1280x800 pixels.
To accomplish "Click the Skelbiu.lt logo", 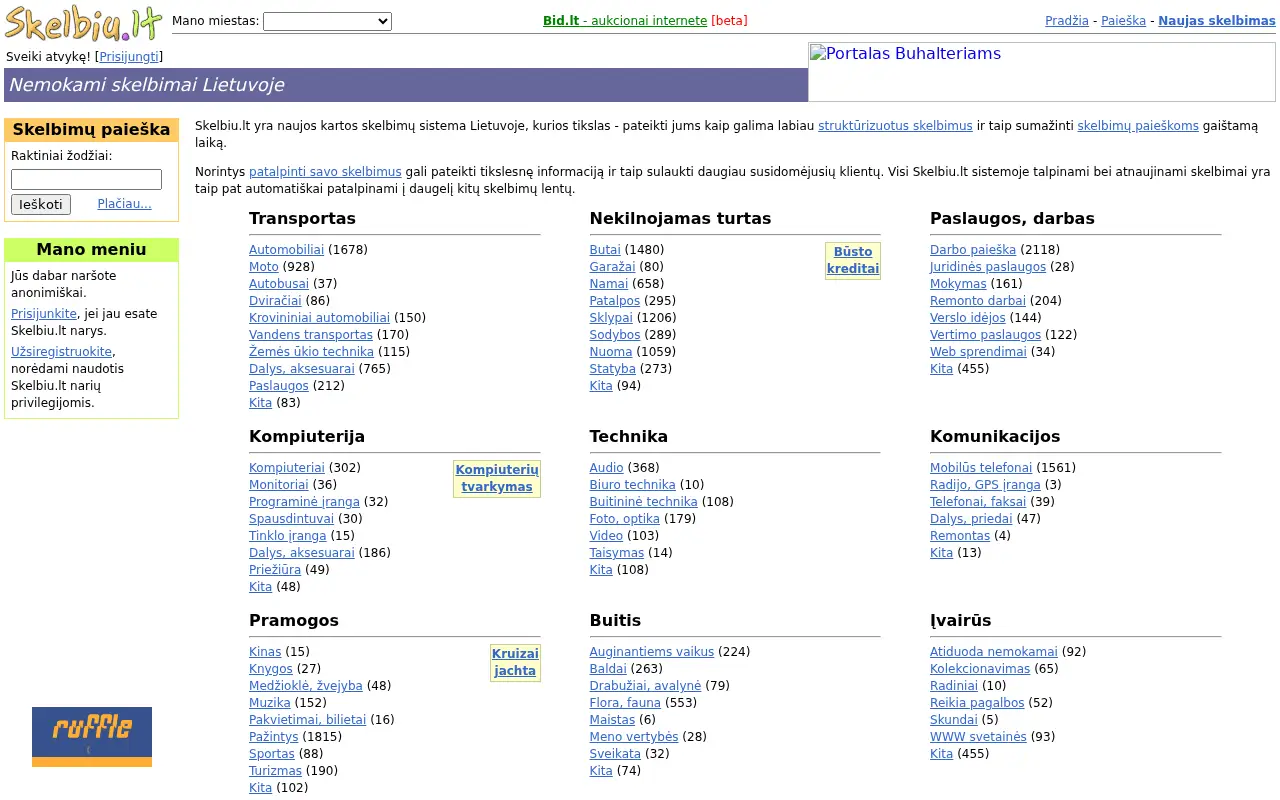I will pyautogui.click(x=84, y=22).
